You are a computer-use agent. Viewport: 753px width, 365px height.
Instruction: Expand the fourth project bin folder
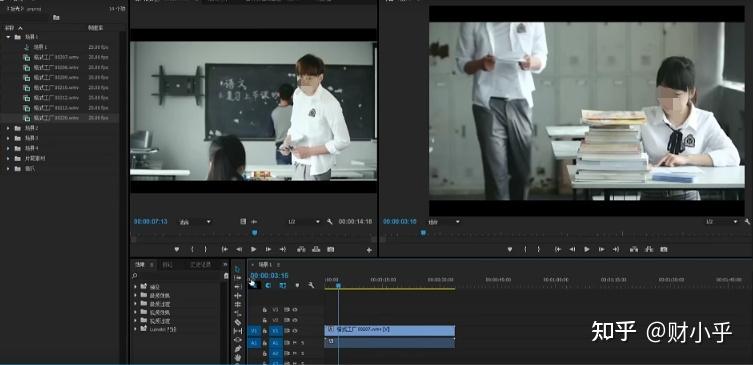[8, 148]
